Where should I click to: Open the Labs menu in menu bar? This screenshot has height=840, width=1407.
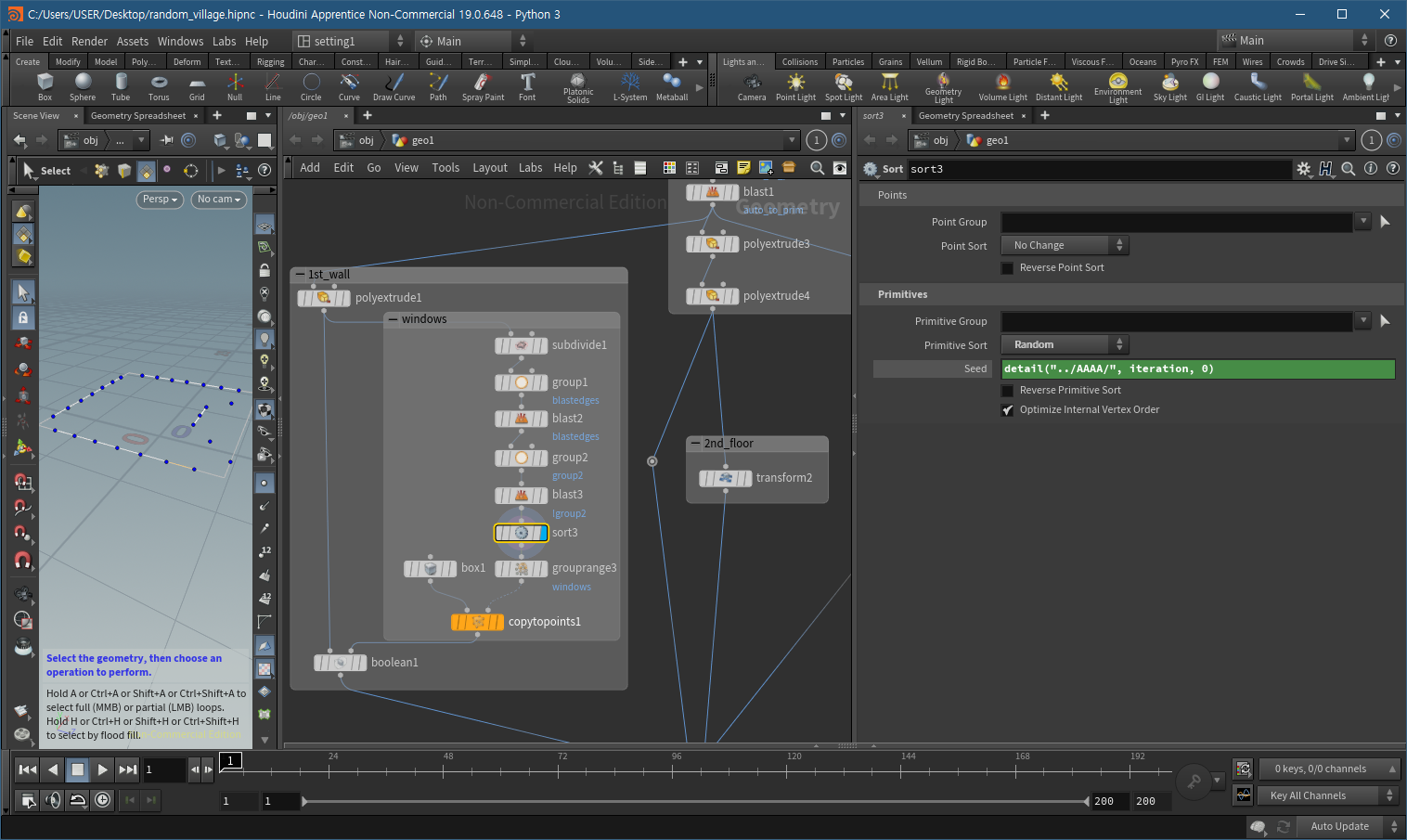(225, 41)
